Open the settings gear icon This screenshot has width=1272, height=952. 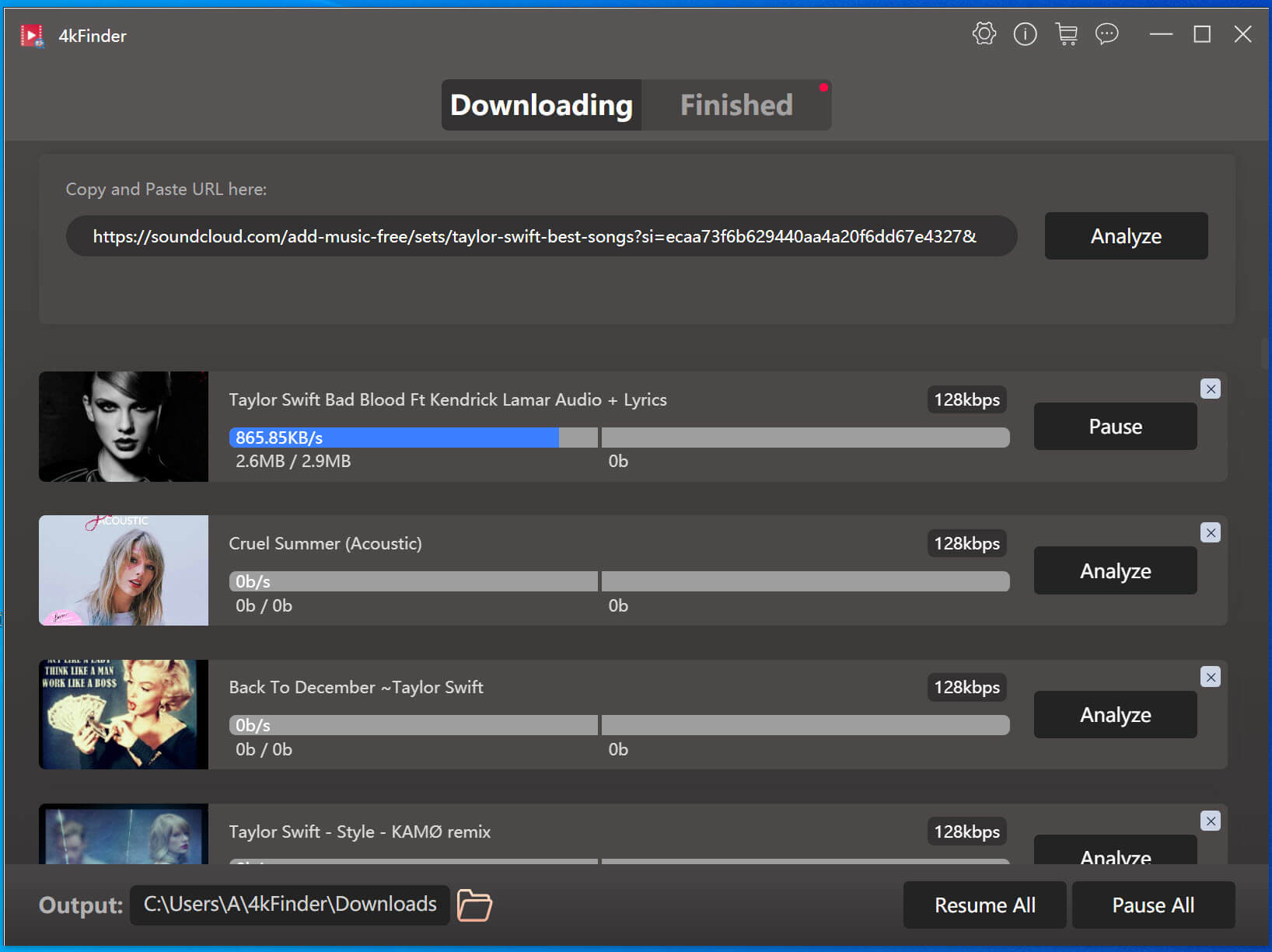[x=984, y=34]
